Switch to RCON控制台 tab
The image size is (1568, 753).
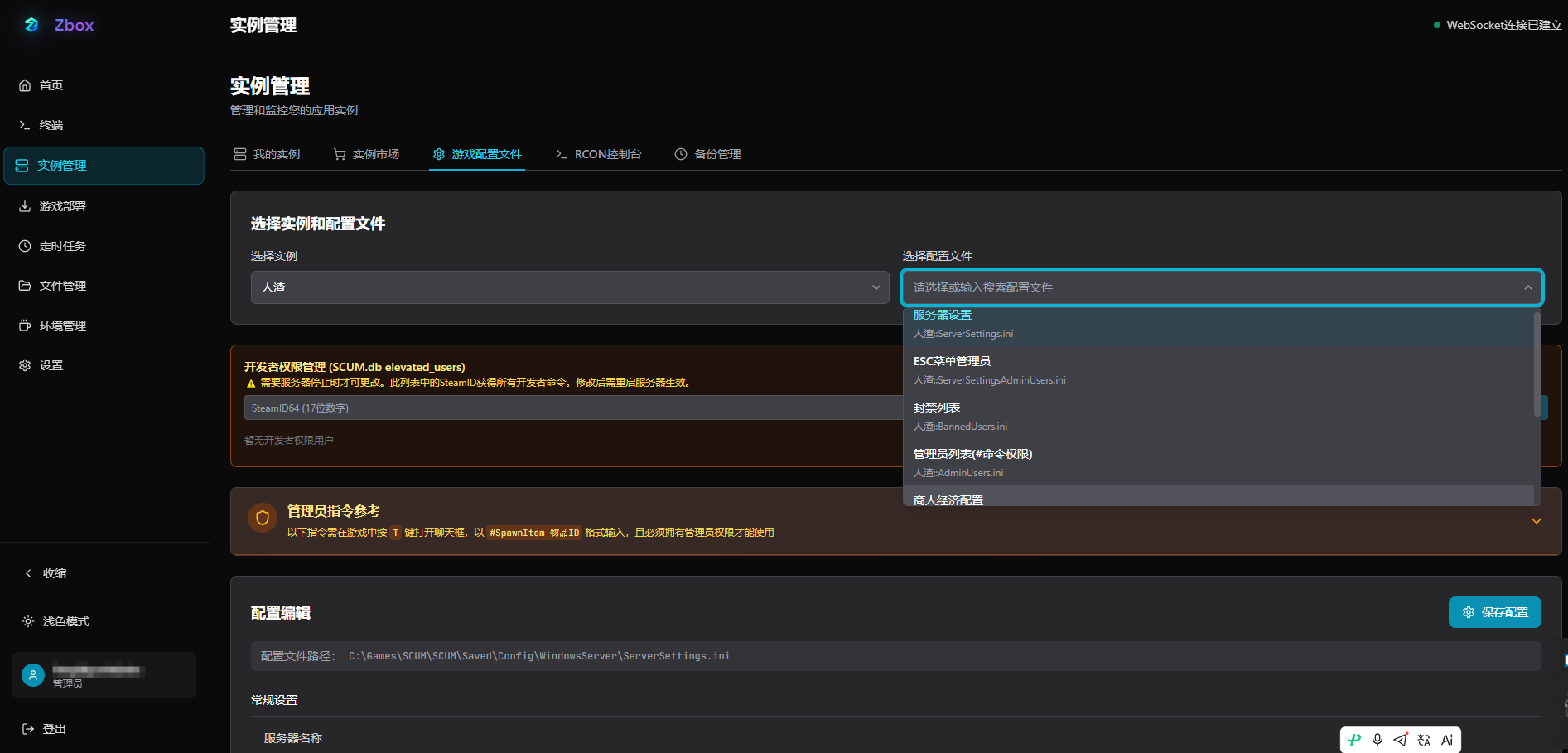coord(598,154)
